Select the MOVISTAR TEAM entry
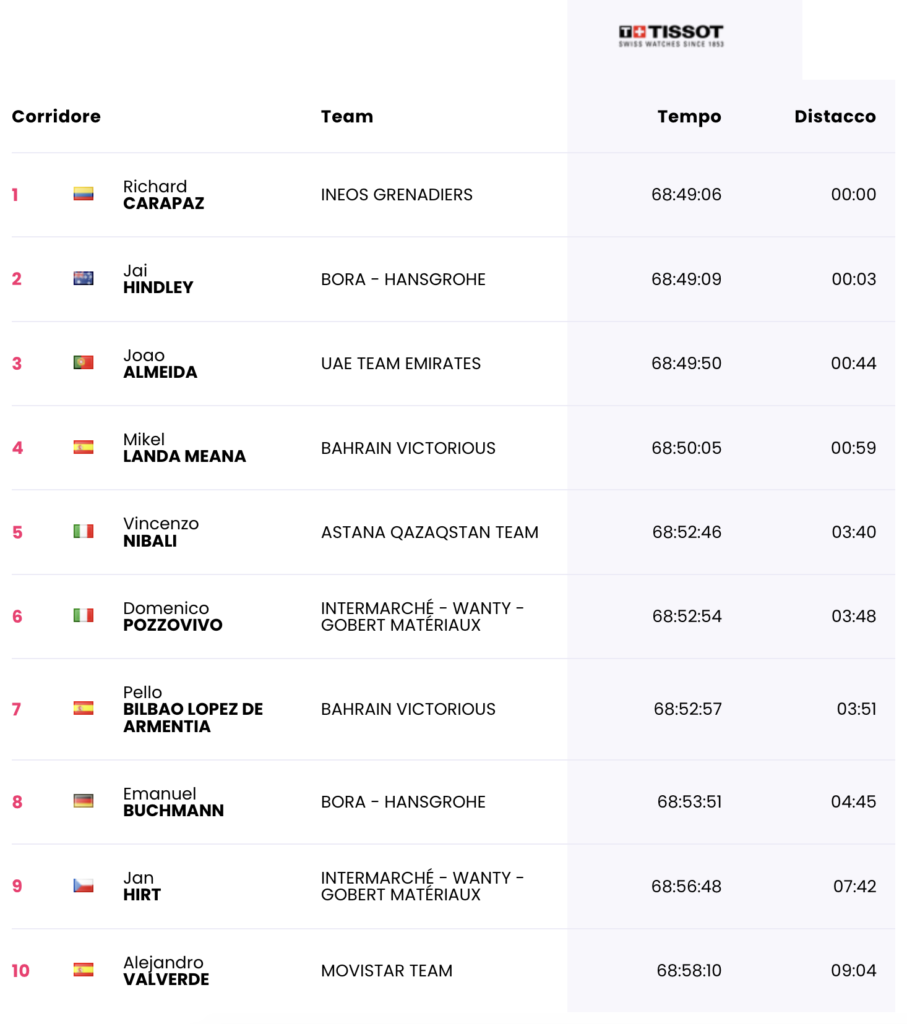The height and width of the screenshot is (1024, 907). point(386,970)
